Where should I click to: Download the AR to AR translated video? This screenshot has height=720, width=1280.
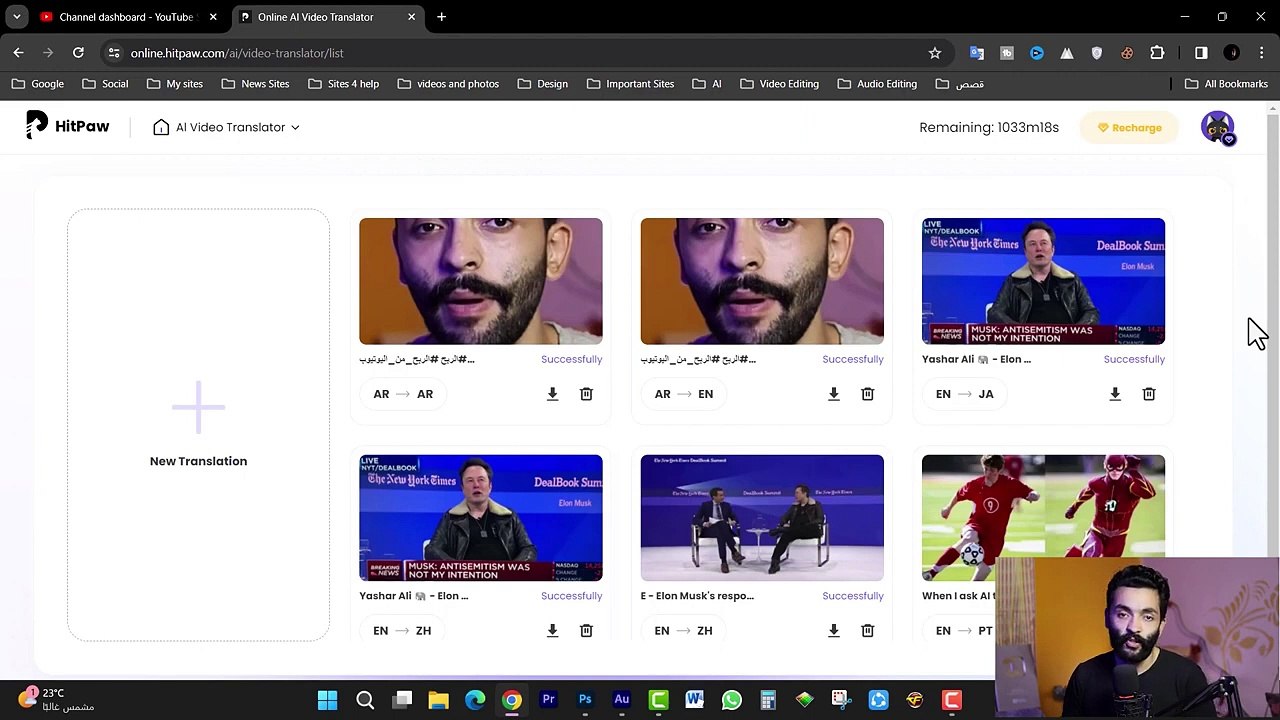tap(552, 394)
